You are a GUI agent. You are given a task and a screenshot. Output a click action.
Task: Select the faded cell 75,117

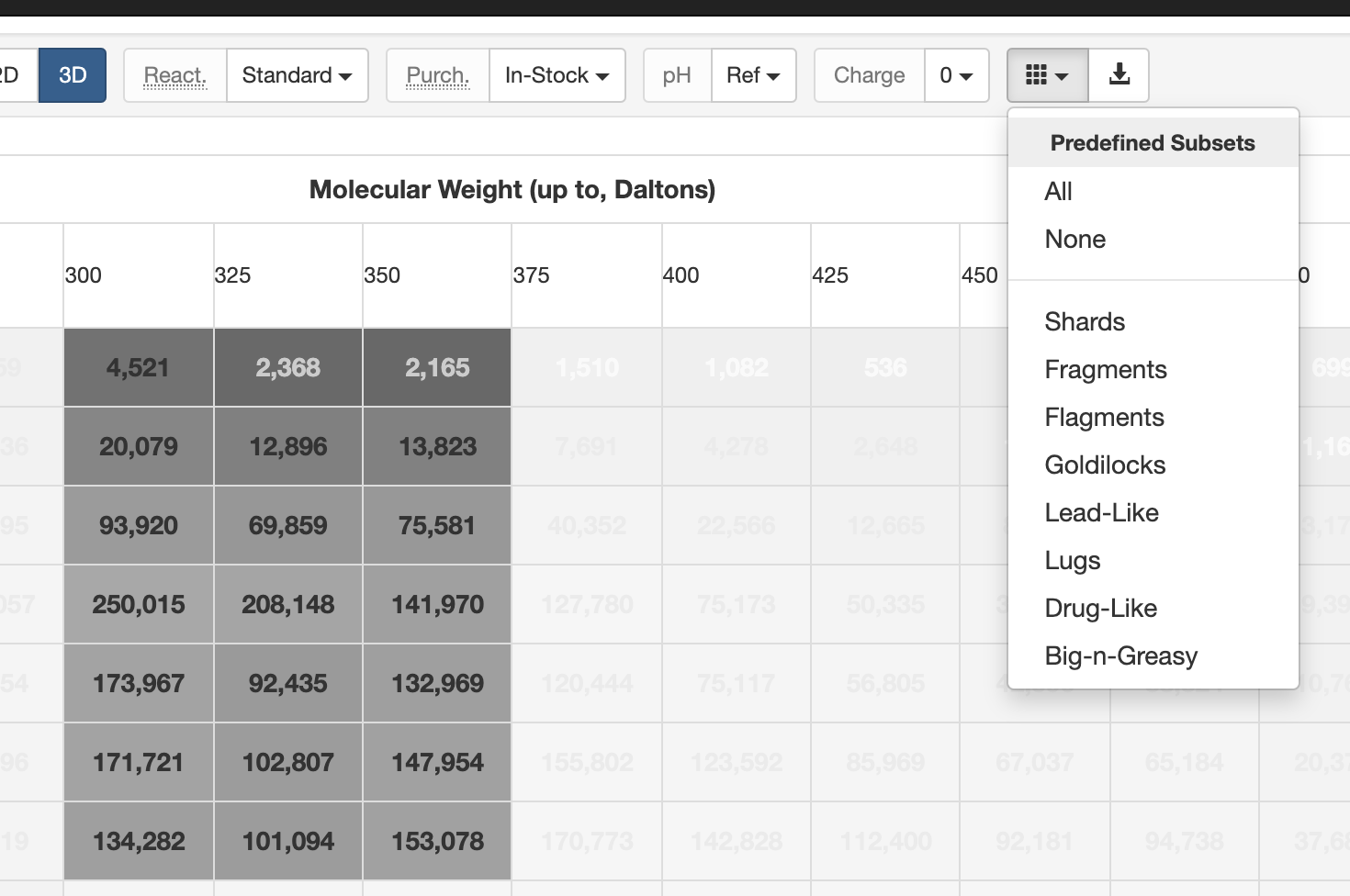737,683
